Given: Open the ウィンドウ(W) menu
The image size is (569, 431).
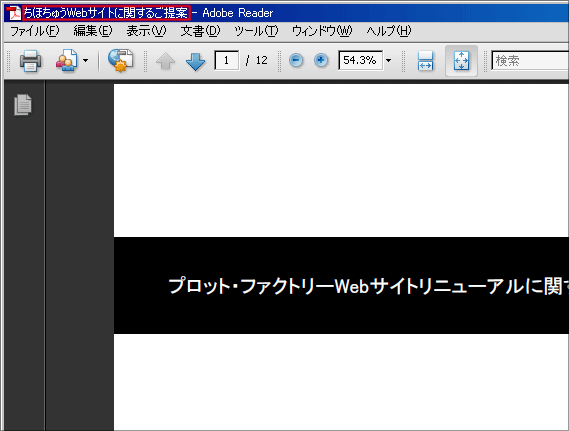Looking at the screenshot, I should coord(322,31).
